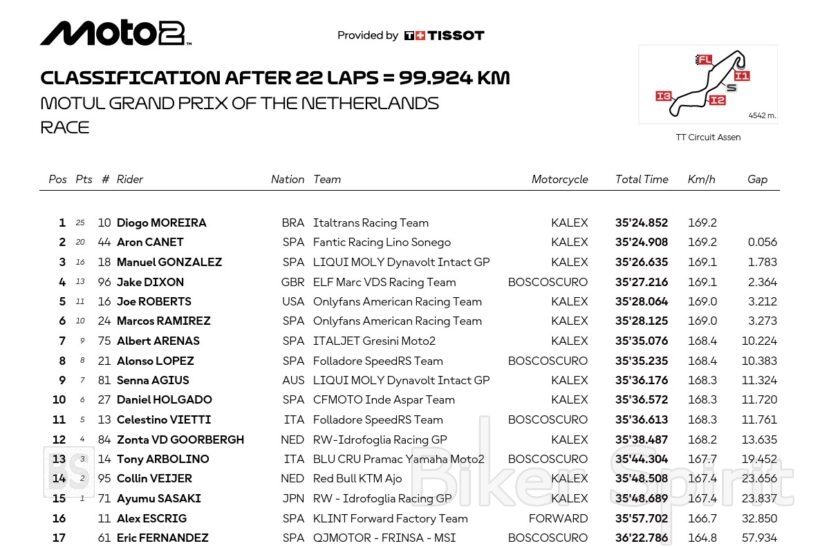The width and height of the screenshot is (820, 548).
Task: Select the I3 sector marker on map
Action: [x=663, y=96]
